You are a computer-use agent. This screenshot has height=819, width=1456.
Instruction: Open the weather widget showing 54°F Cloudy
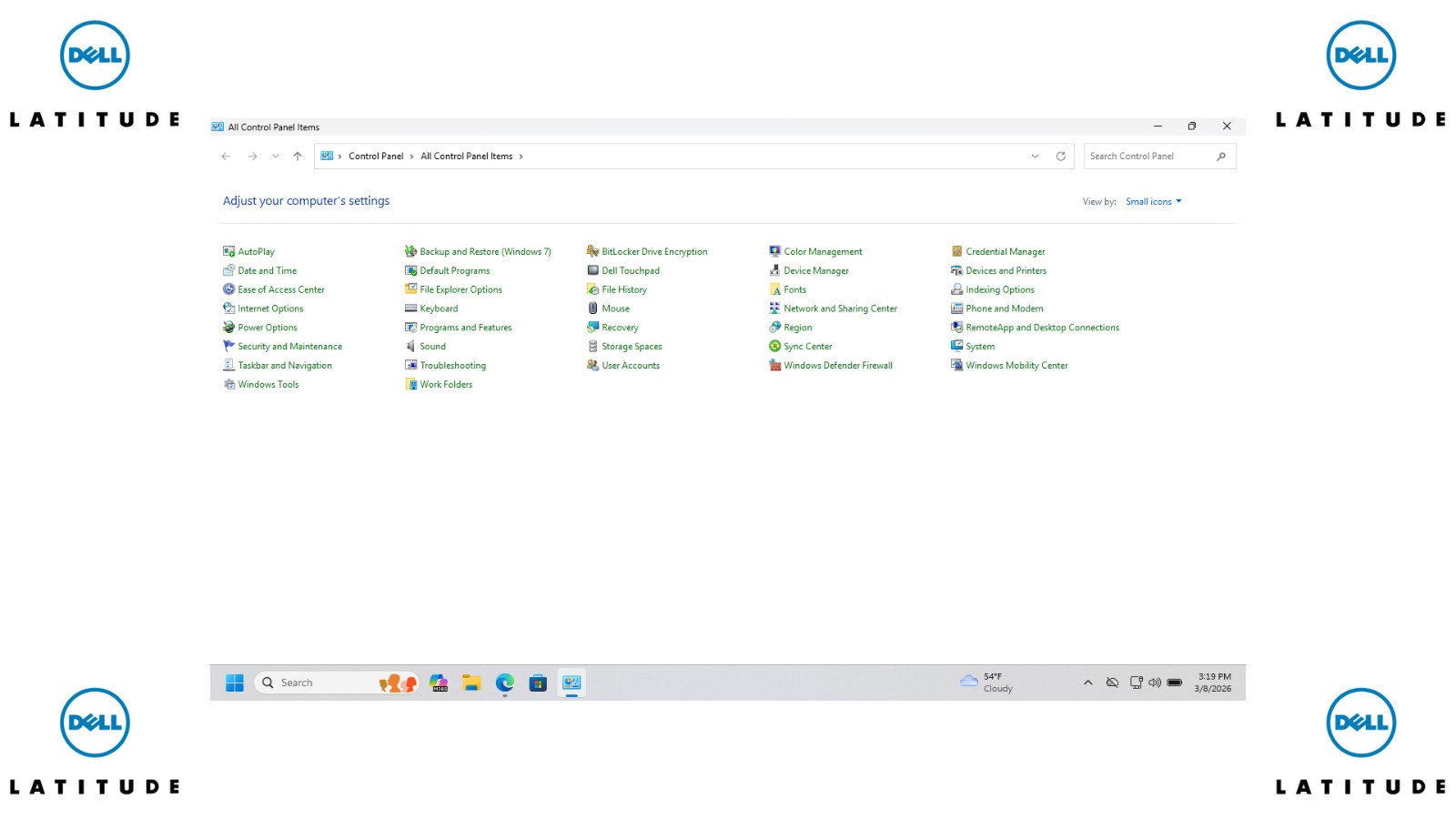click(x=986, y=682)
